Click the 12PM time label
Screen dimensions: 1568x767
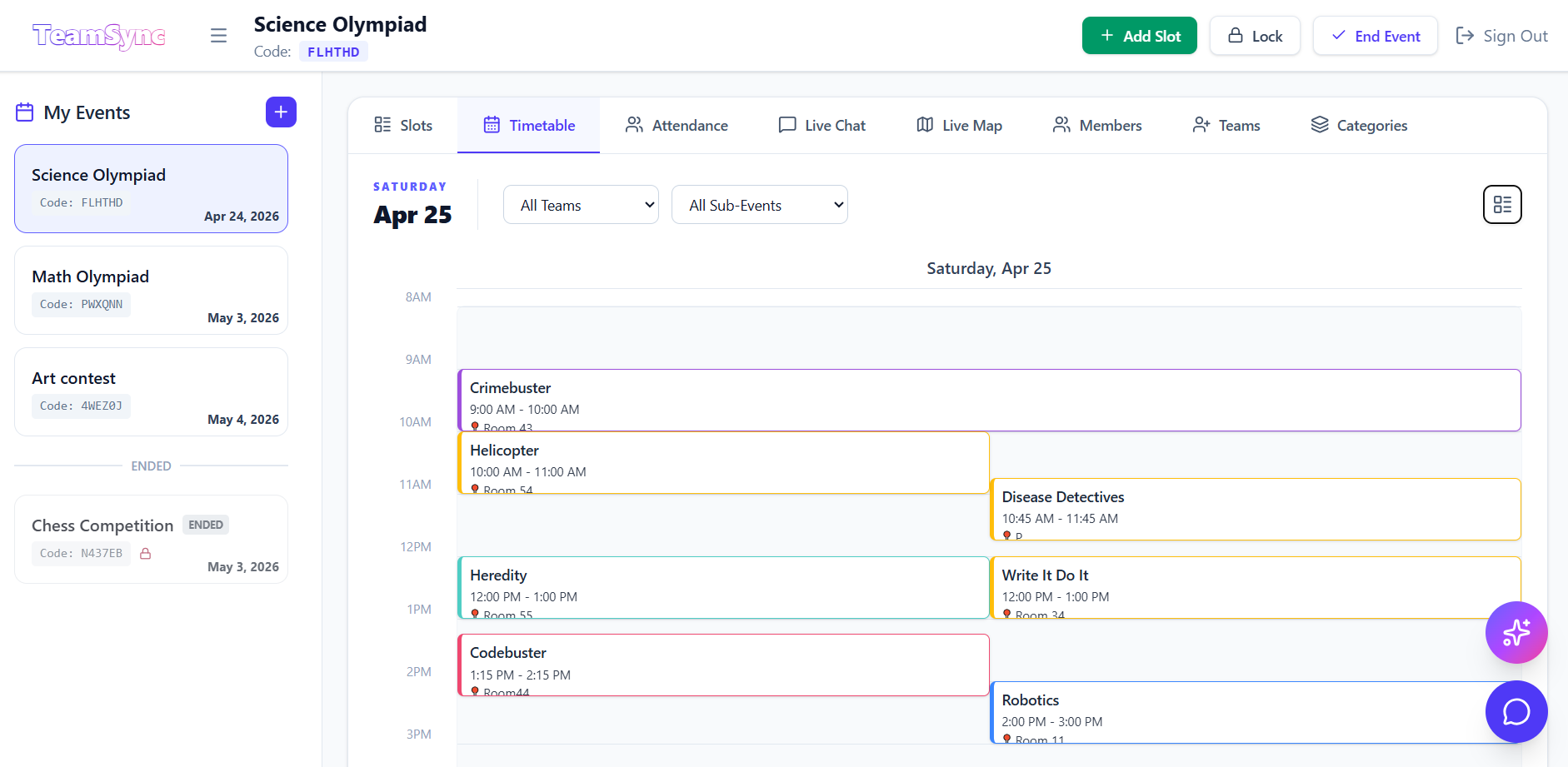pyautogui.click(x=416, y=547)
